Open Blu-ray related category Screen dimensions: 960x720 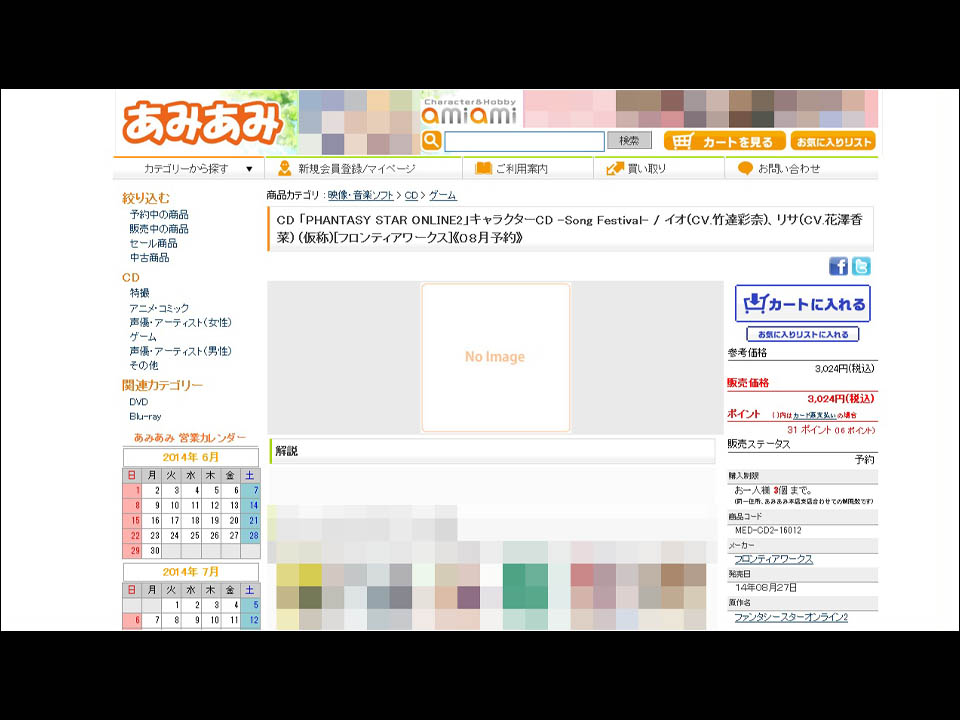point(145,416)
